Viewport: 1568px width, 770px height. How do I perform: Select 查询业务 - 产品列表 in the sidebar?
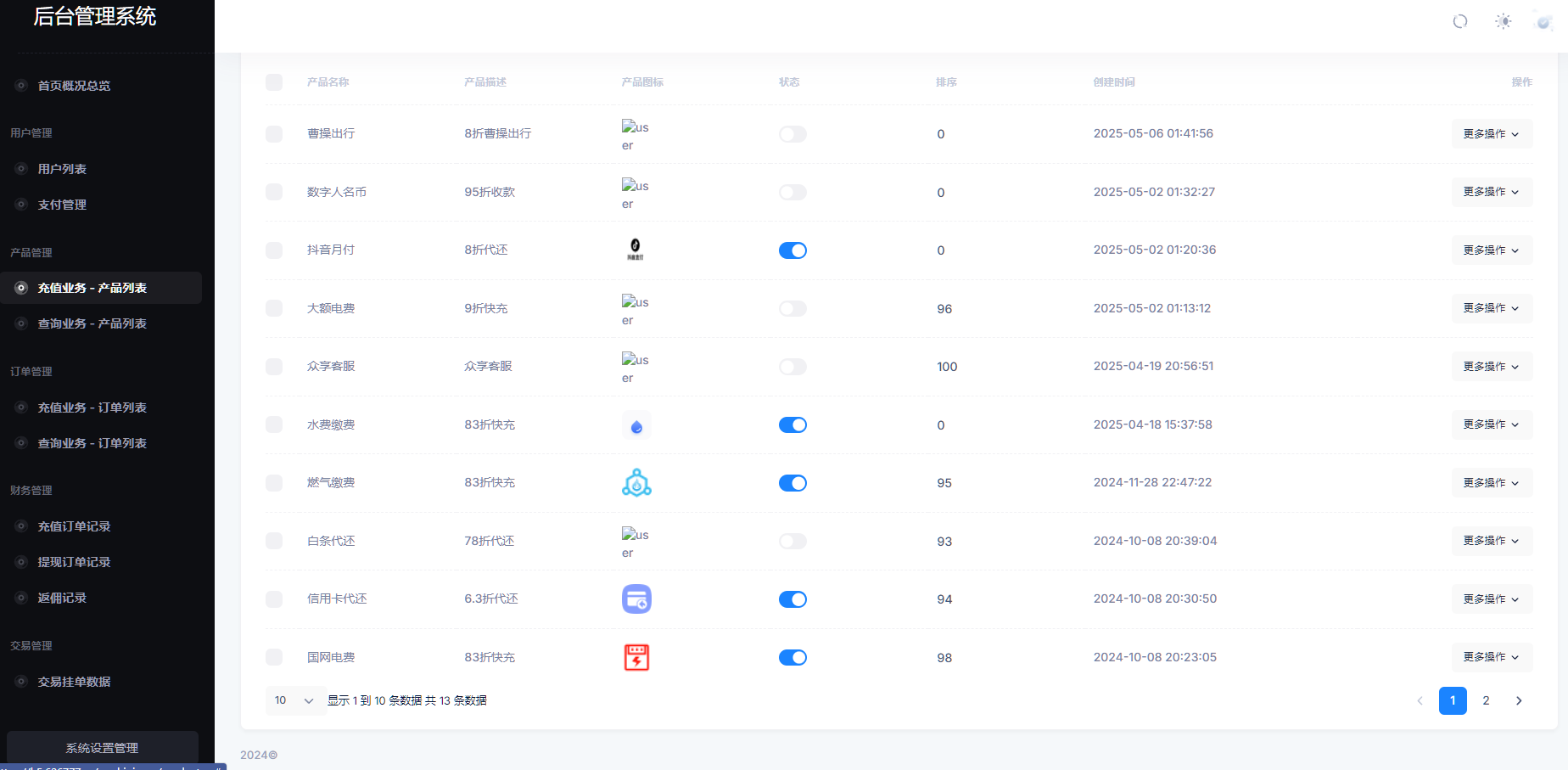point(92,323)
